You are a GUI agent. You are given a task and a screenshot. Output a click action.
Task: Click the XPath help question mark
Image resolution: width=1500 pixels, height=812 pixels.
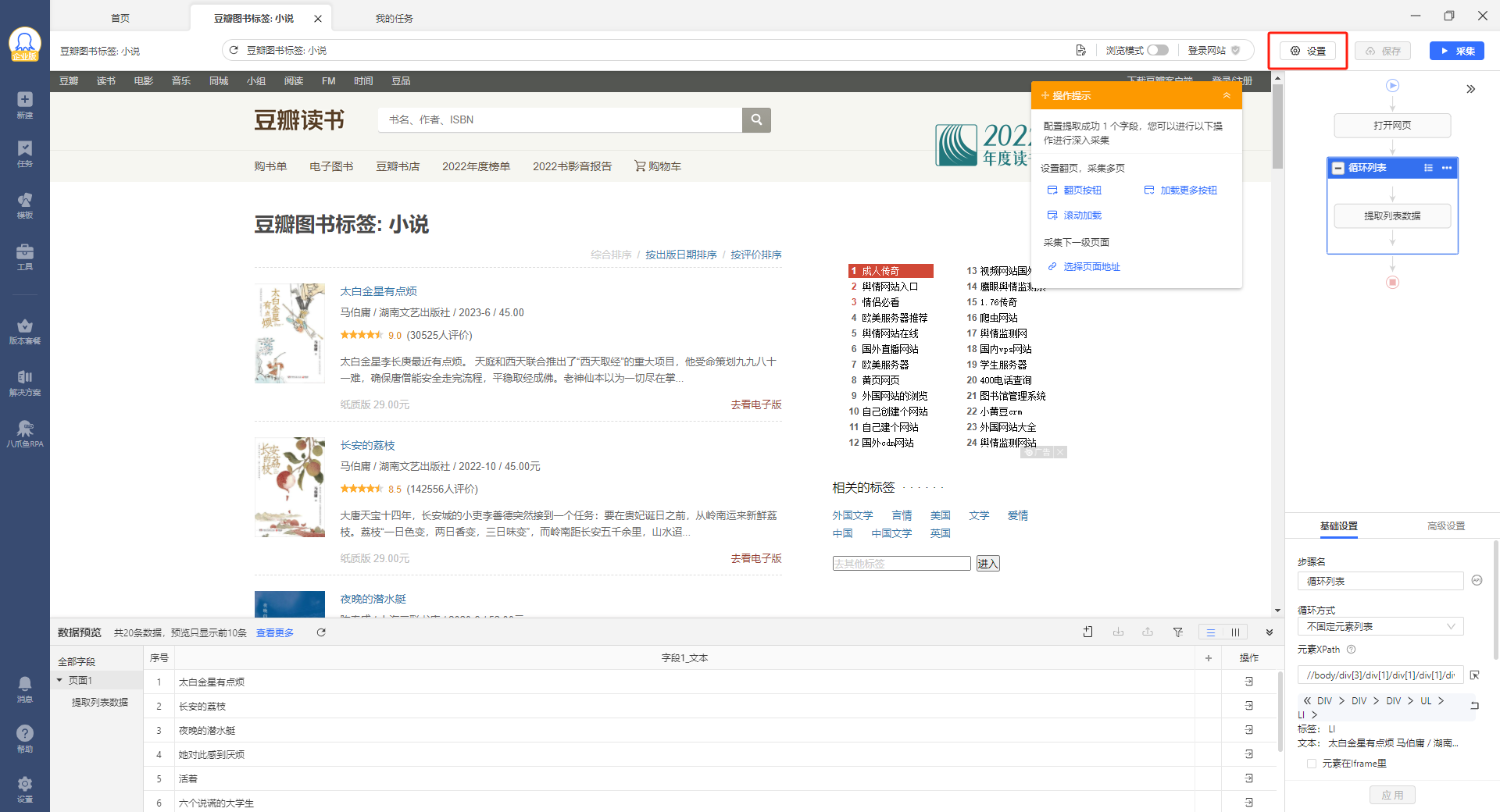(1352, 650)
